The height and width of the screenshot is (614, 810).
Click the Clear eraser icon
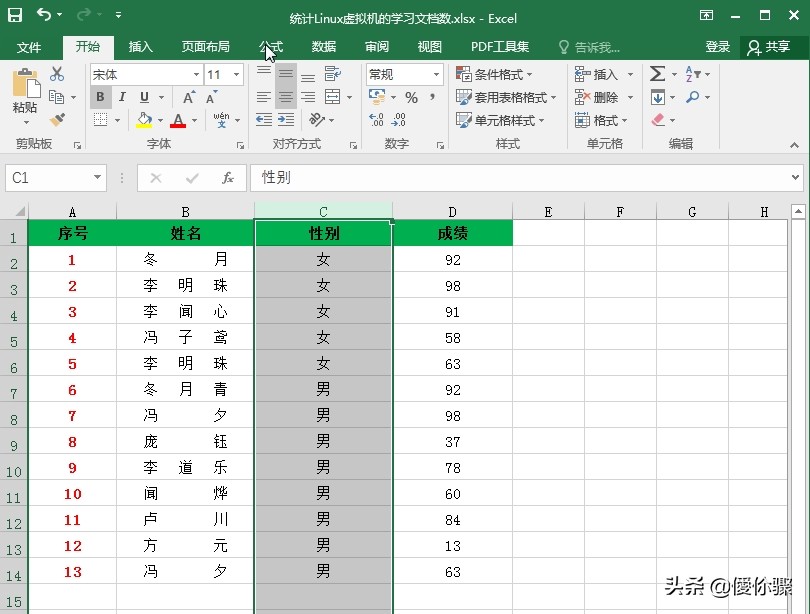(658, 120)
